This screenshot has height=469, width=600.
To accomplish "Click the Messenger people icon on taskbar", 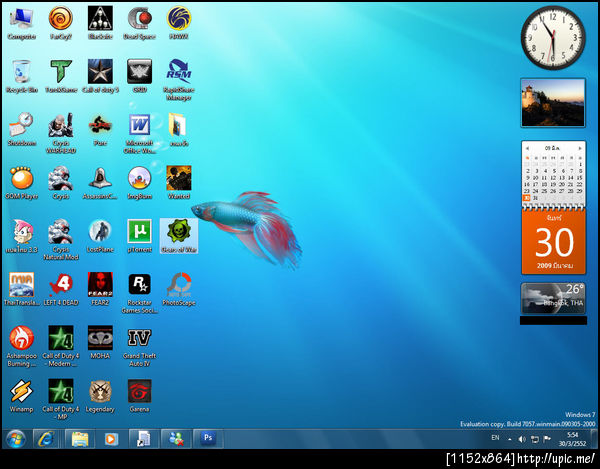I will tap(176, 439).
